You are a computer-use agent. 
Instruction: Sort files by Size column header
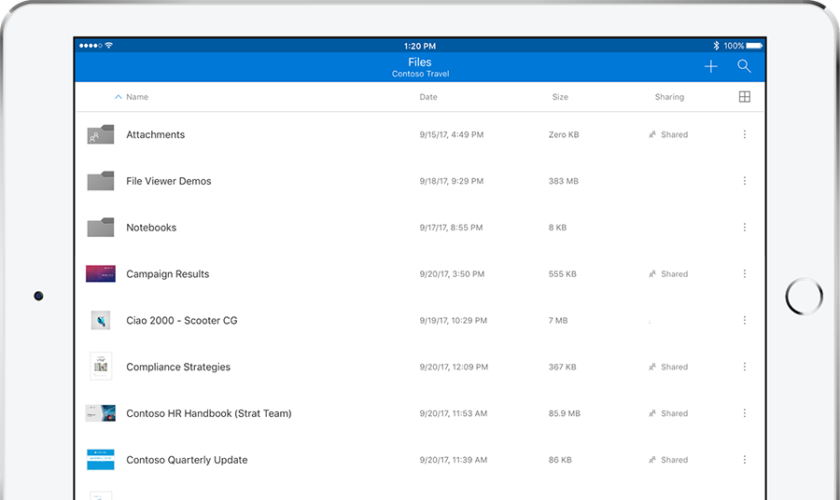560,97
